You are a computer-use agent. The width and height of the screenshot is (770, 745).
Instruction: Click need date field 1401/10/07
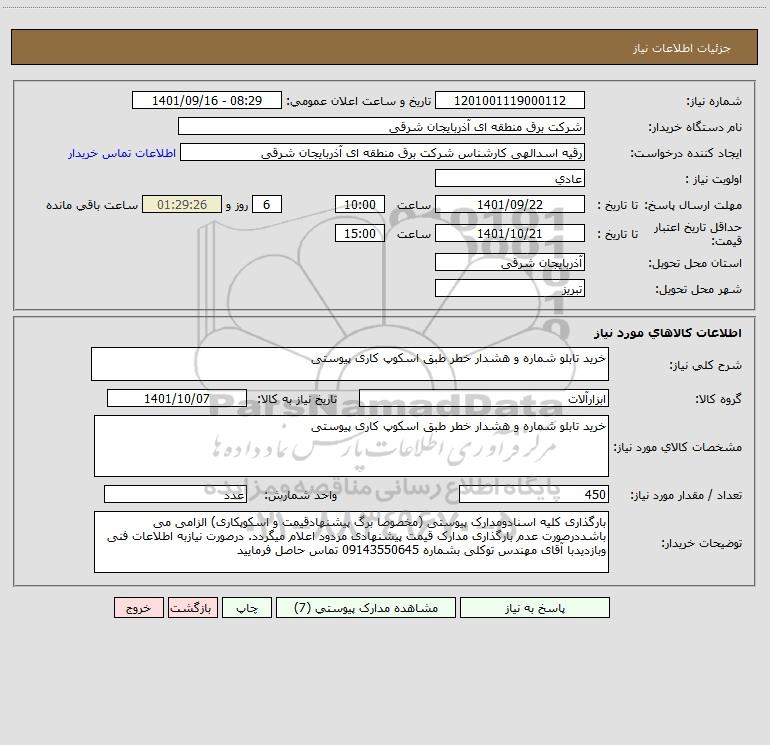[177, 398]
